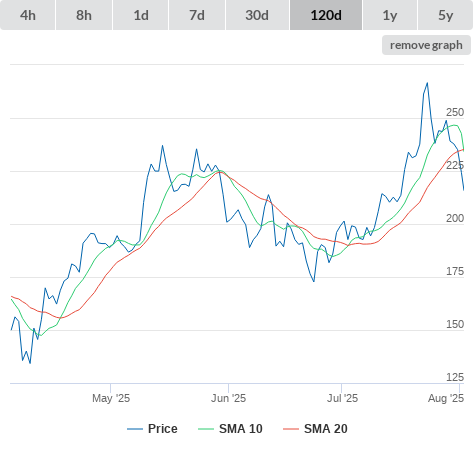The image size is (474, 455).
Task: Click the highest price peak in late July
Action: (427, 83)
